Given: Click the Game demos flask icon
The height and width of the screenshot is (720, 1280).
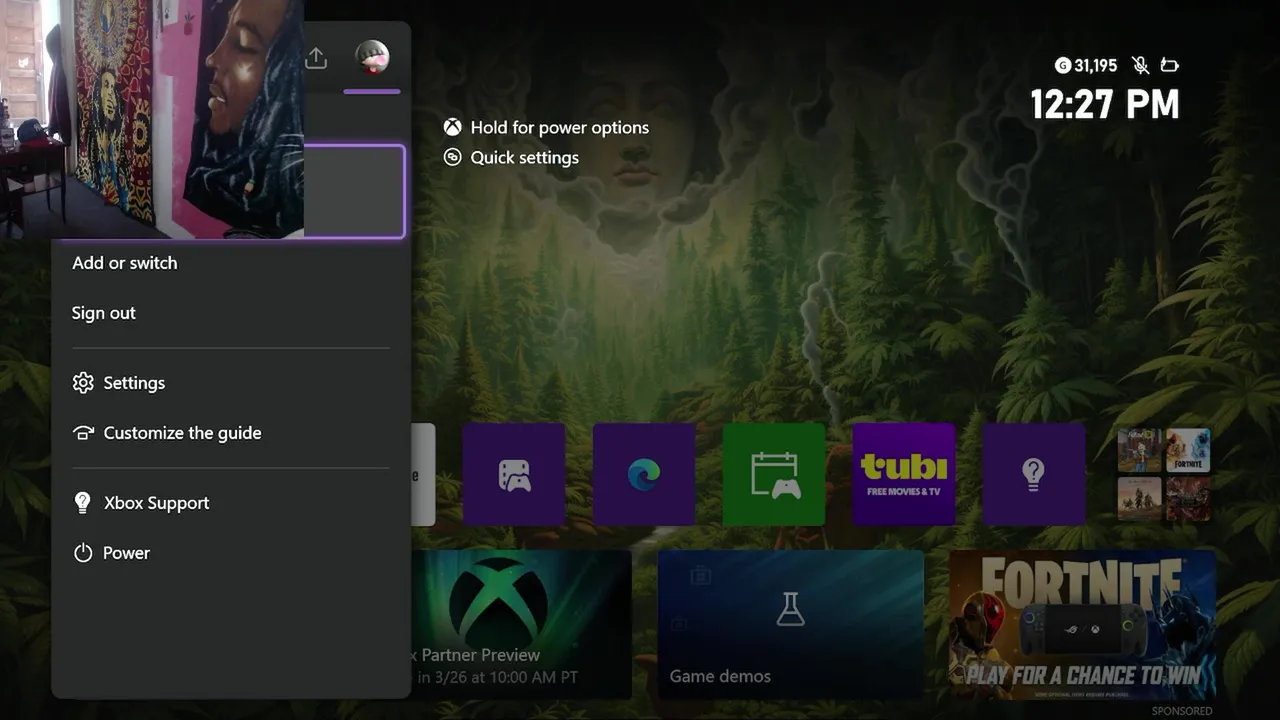Looking at the screenshot, I should tap(791, 609).
